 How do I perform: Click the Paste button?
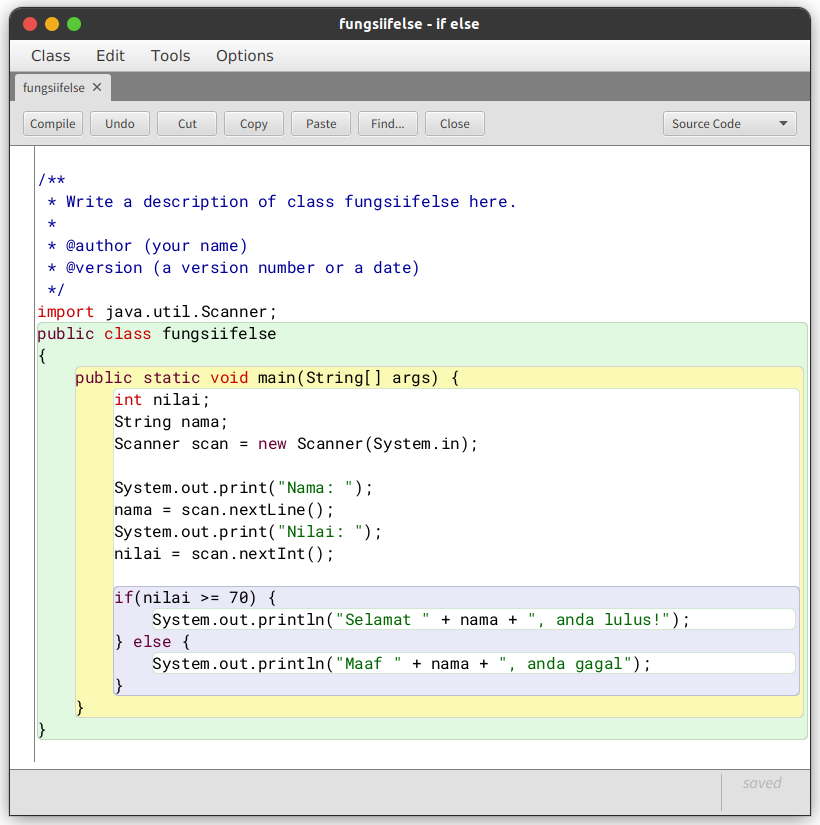point(321,124)
